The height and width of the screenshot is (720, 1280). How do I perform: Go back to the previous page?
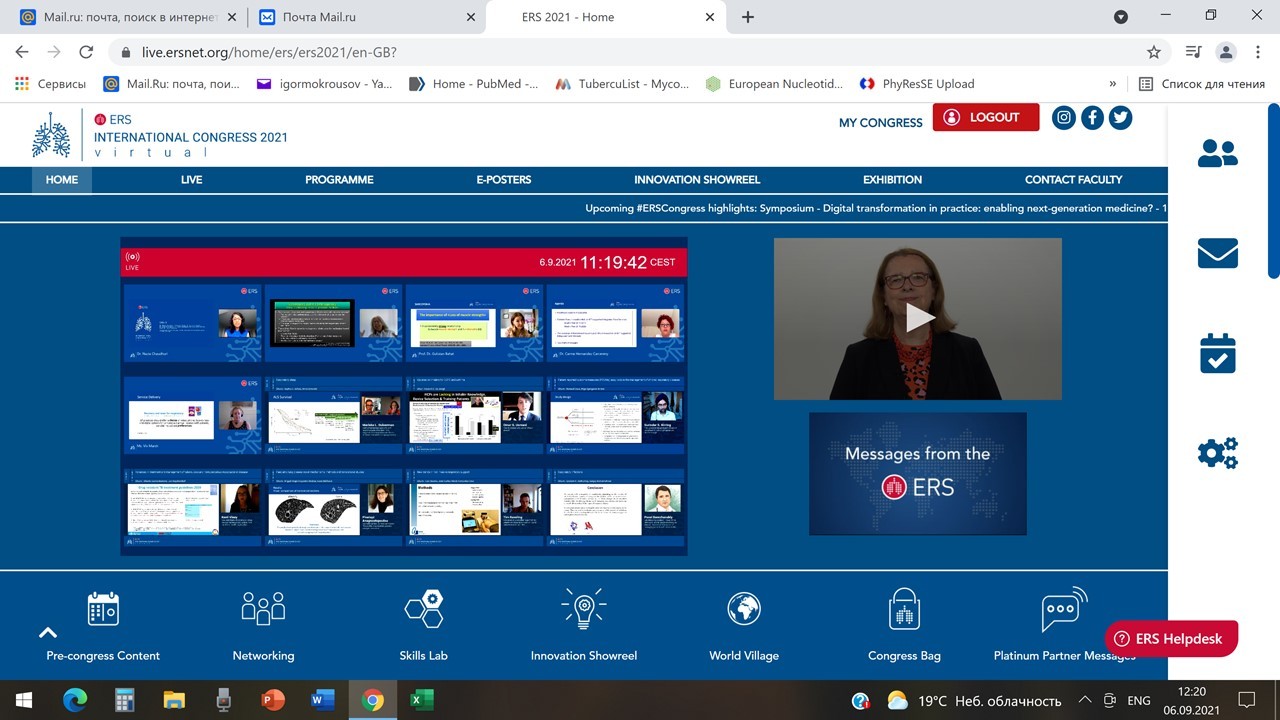[22, 52]
